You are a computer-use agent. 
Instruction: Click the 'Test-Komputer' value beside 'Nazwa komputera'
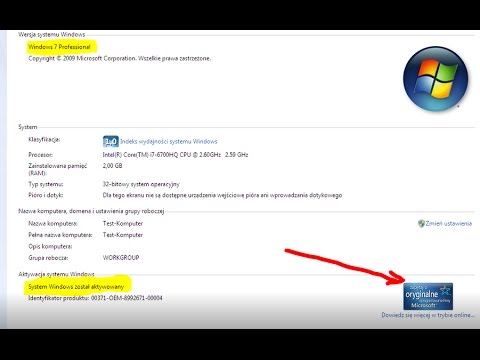[123, 223]
